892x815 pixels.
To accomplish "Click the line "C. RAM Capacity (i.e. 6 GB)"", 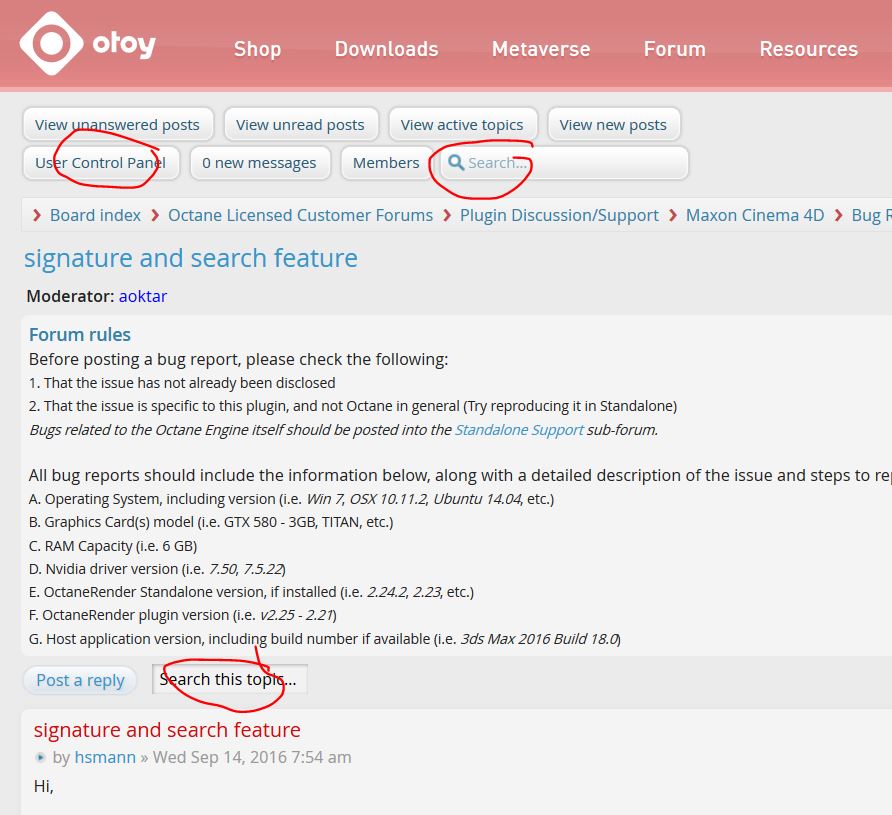I will click(113, 546).
